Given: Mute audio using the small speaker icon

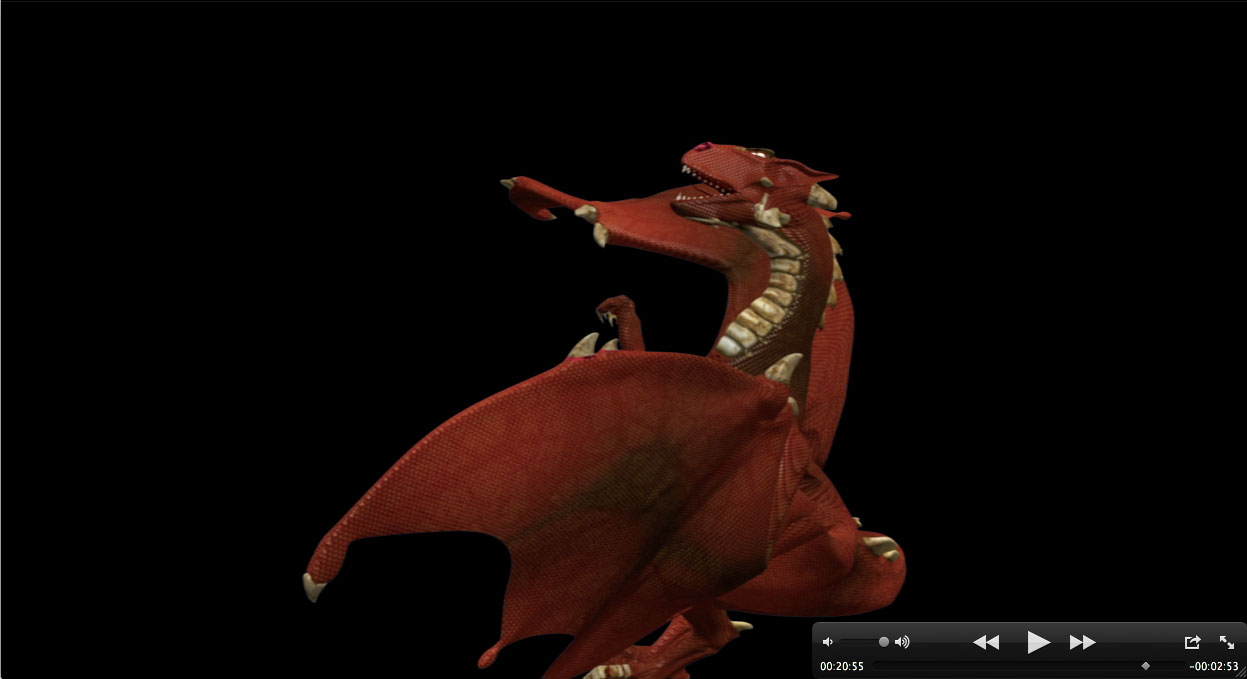Looking at the screenshot, I should pyautogui.click(x=827, y=642).
